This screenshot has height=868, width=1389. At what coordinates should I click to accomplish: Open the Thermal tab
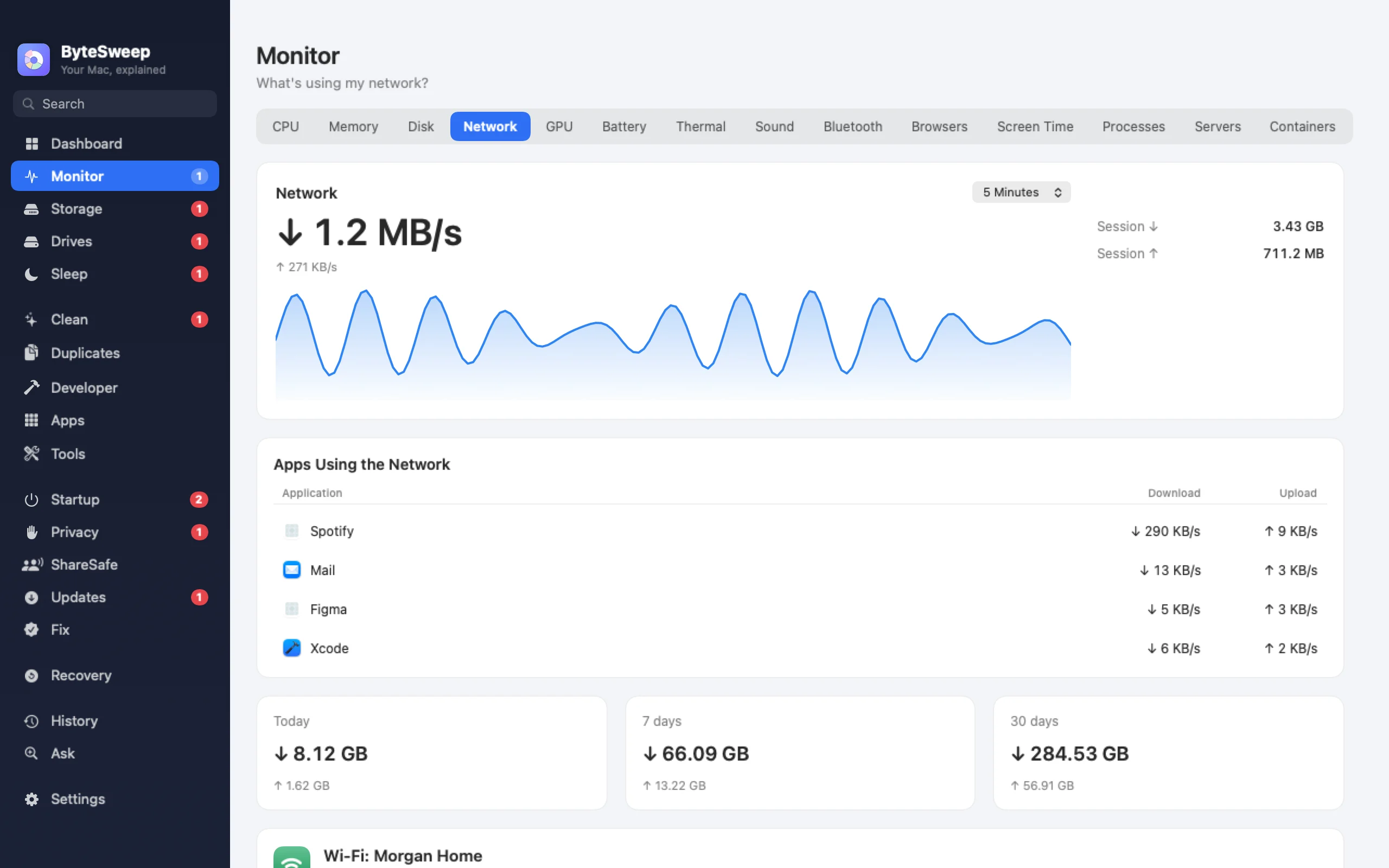[x=700, y=126]
